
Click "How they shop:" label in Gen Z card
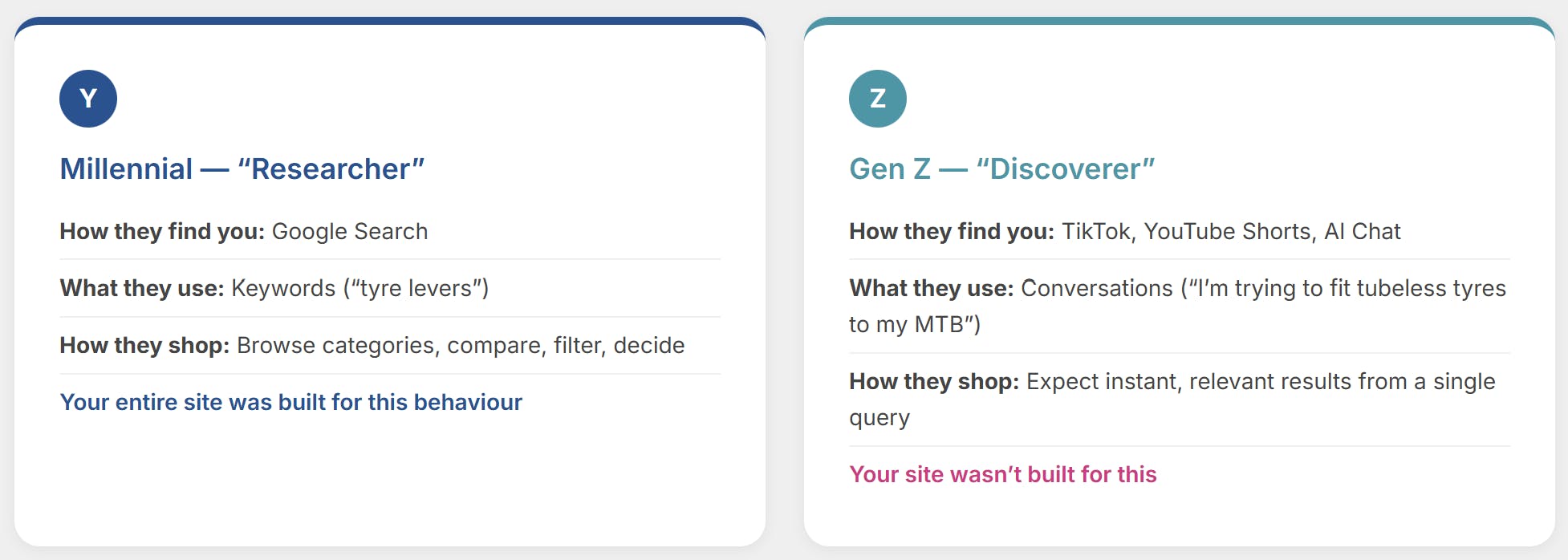[x=934, y=382]
